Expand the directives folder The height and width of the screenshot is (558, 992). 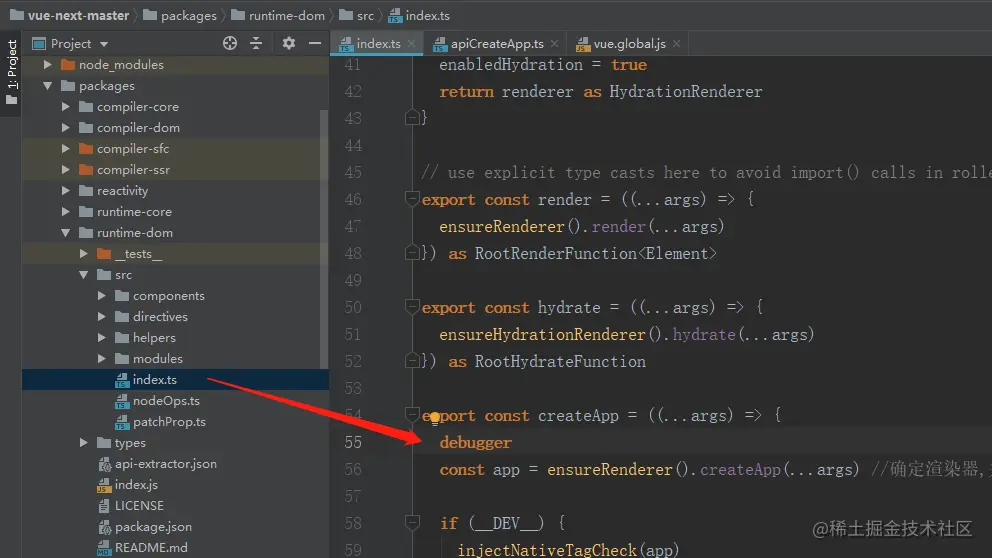pyautogui.click(x=101, y=316)
